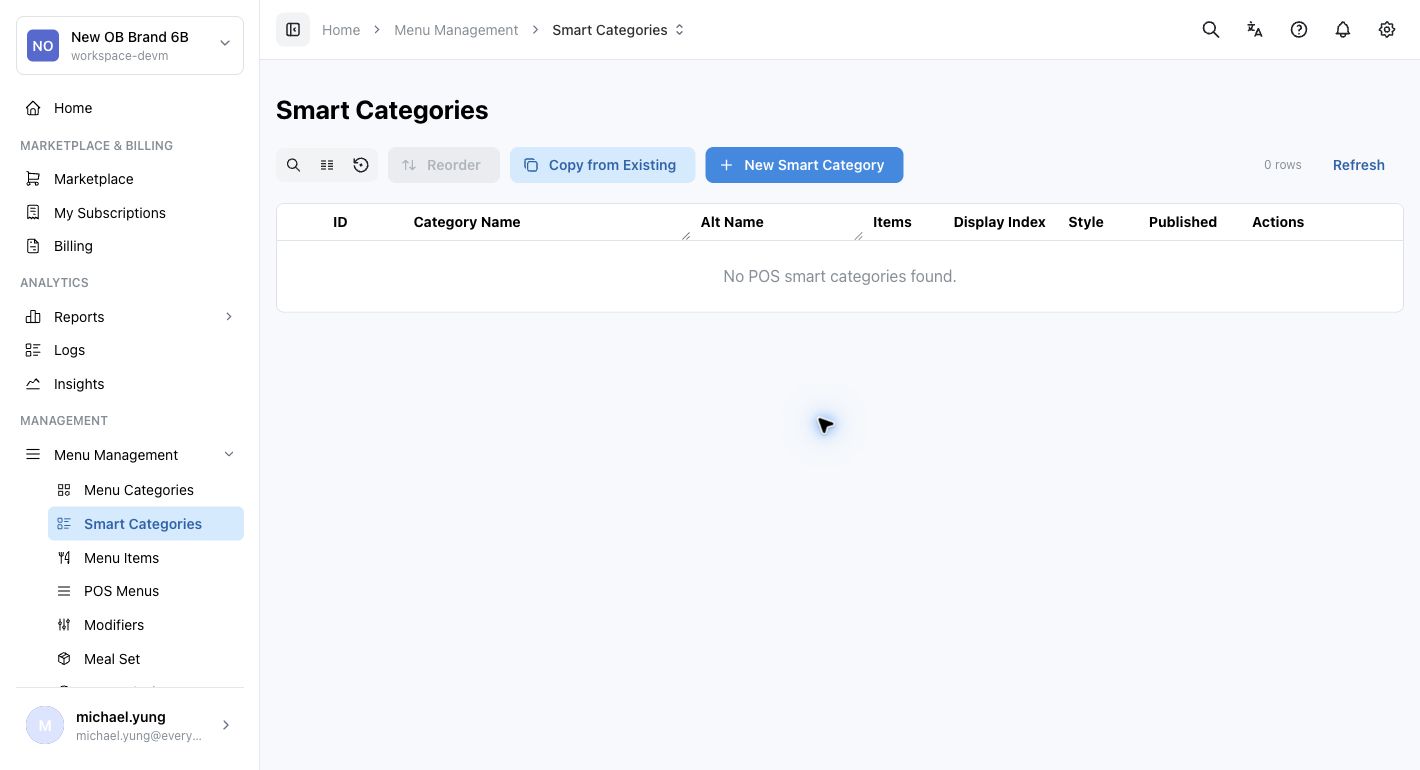The height and width of the screenshot is (770, 1420).
Task: Click the Category Name column resize handle
Action: [686, 236]
